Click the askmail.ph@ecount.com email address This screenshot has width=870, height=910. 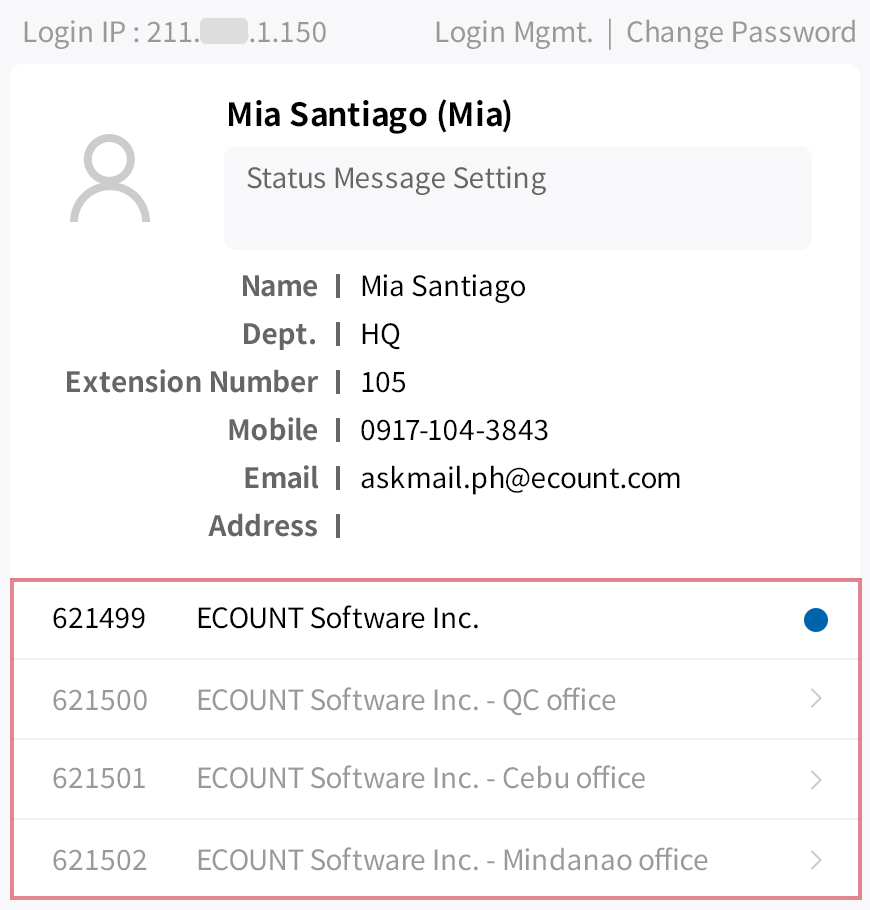tap(520, 478)
